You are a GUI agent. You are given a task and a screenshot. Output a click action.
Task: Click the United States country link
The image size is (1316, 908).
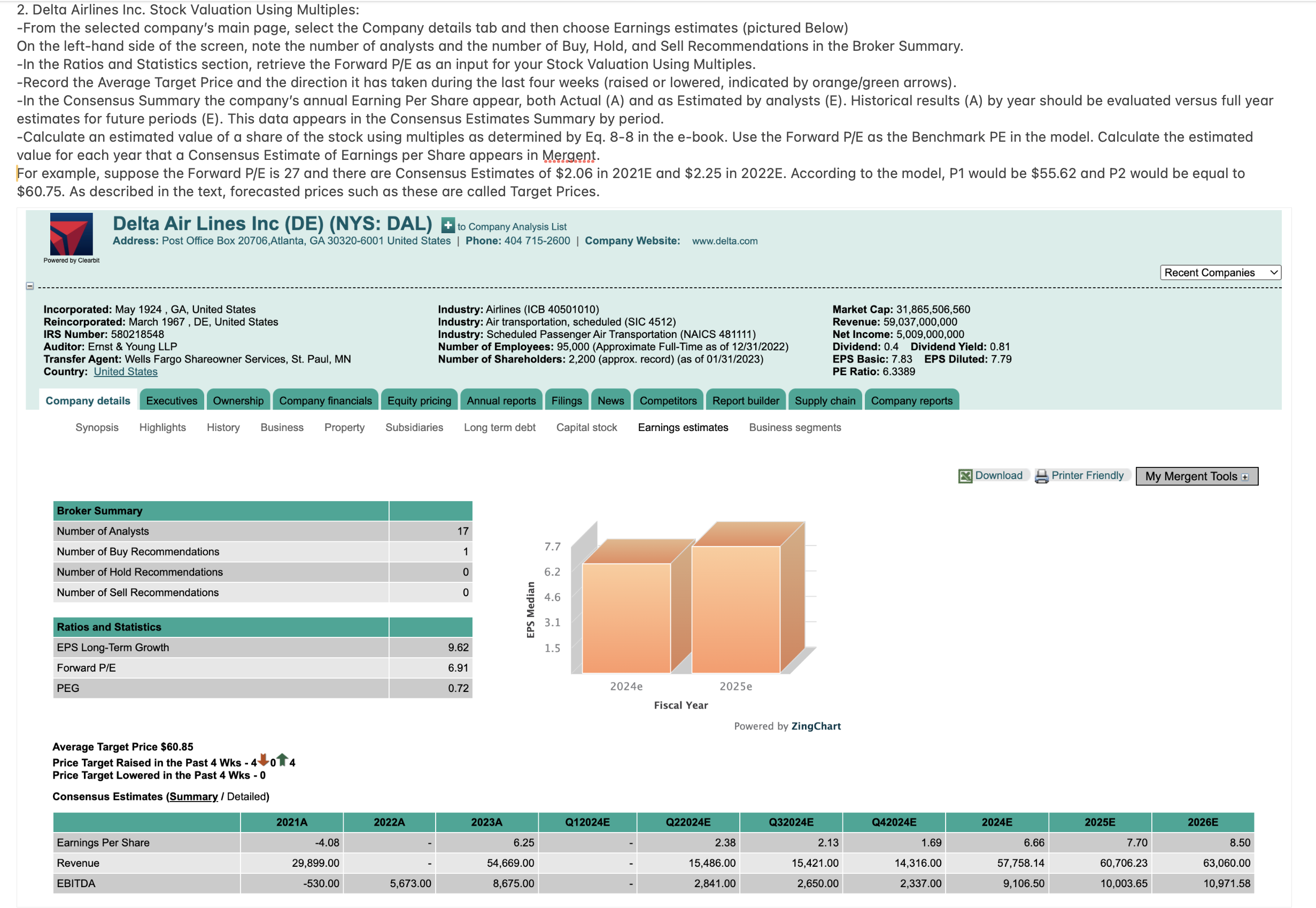(x=125, y=371)
